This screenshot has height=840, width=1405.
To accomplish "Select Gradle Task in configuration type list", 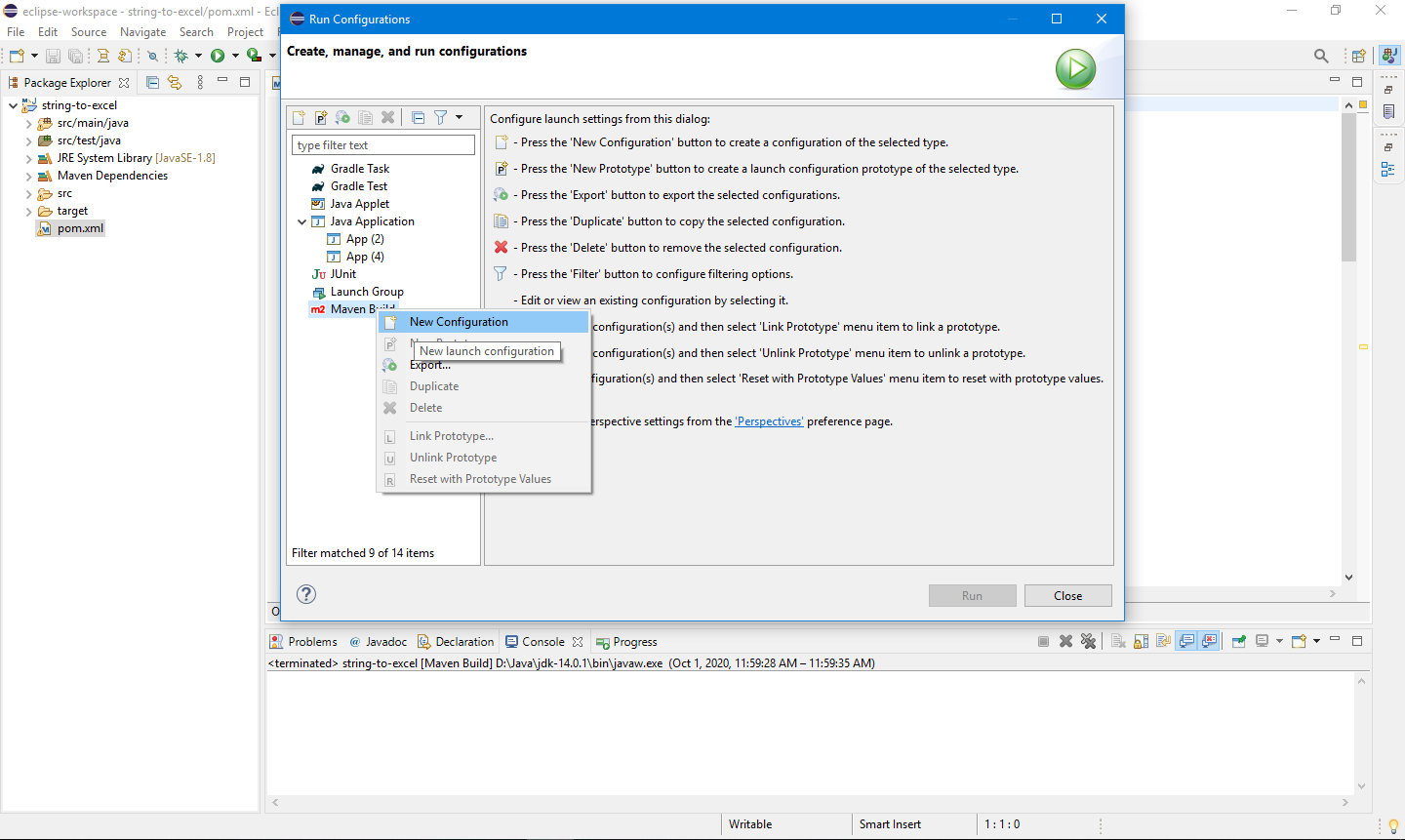I will (x=359, y=169).
